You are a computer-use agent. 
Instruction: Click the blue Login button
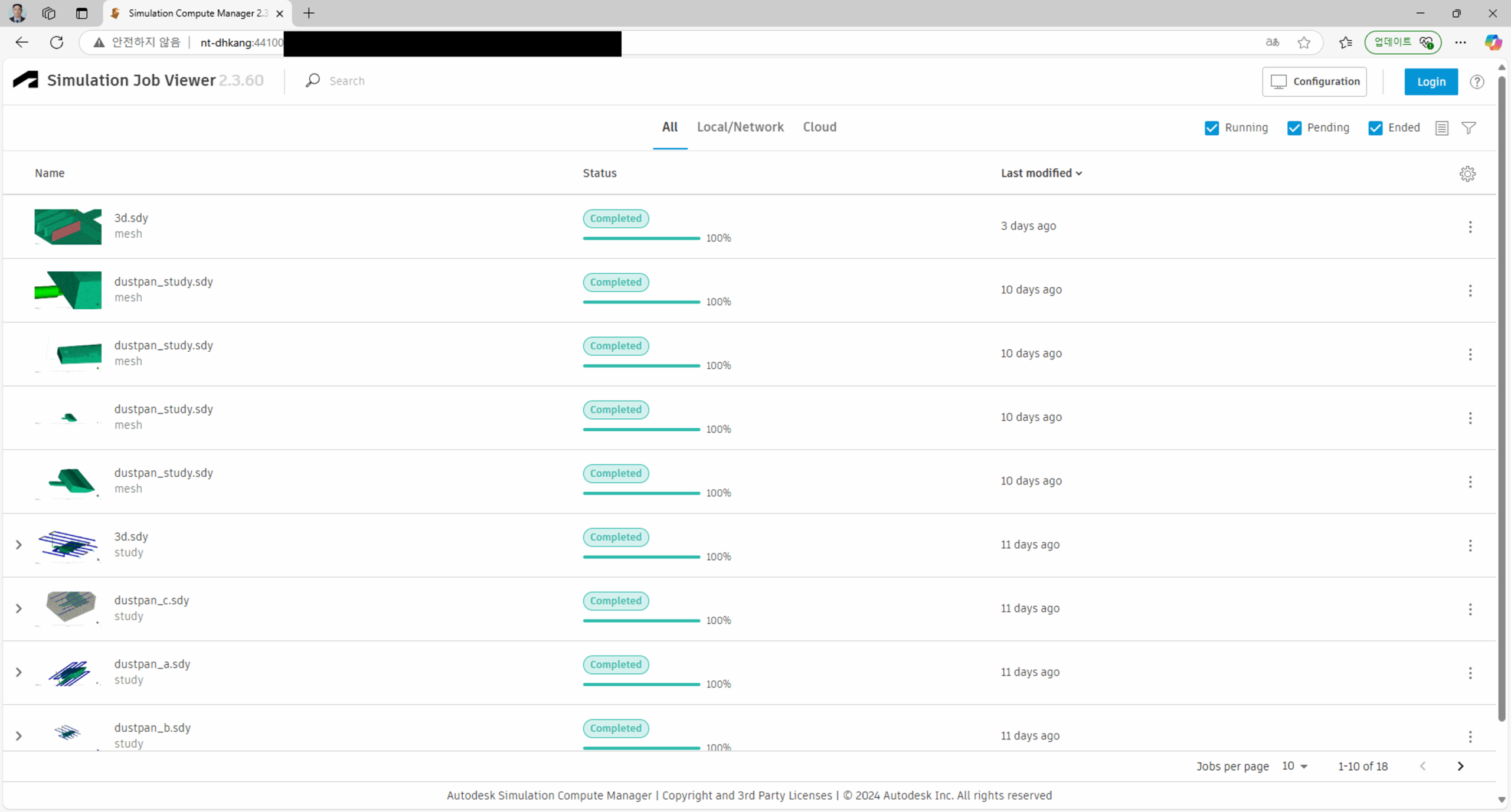click(1431, 81)
